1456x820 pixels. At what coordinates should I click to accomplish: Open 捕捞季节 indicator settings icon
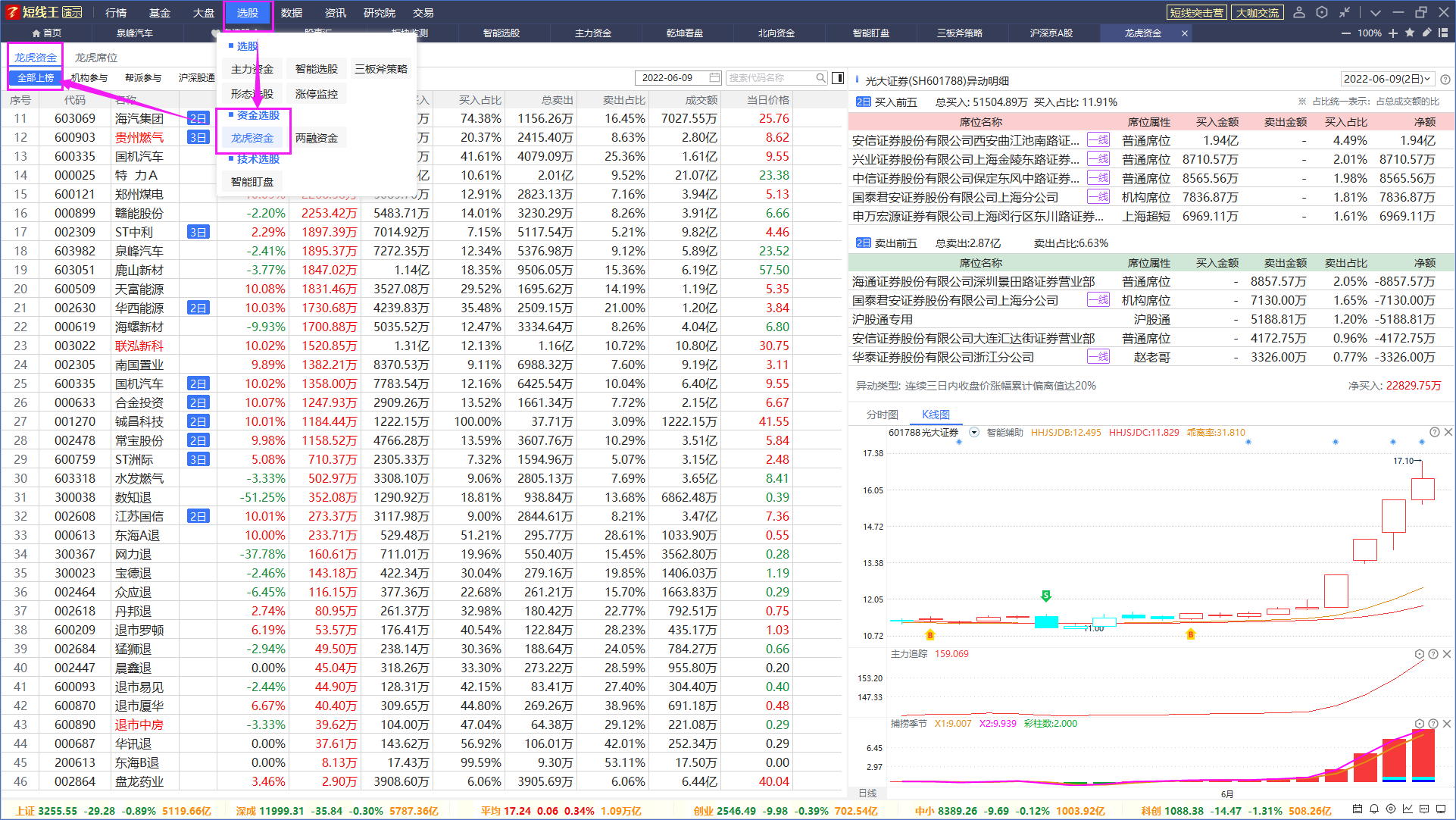[1420, 724]
